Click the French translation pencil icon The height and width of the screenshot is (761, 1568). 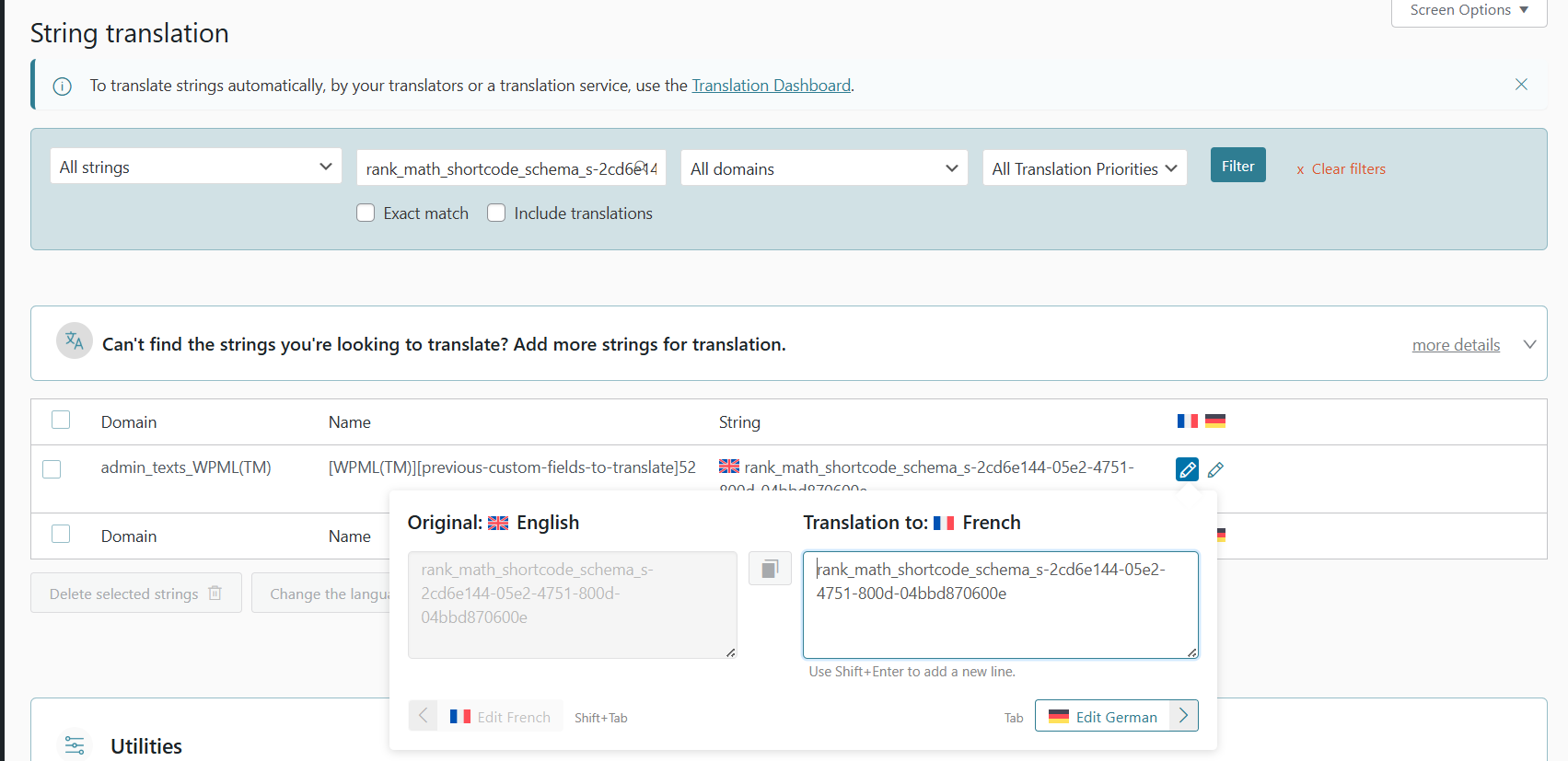click(x=1187, y=469)
